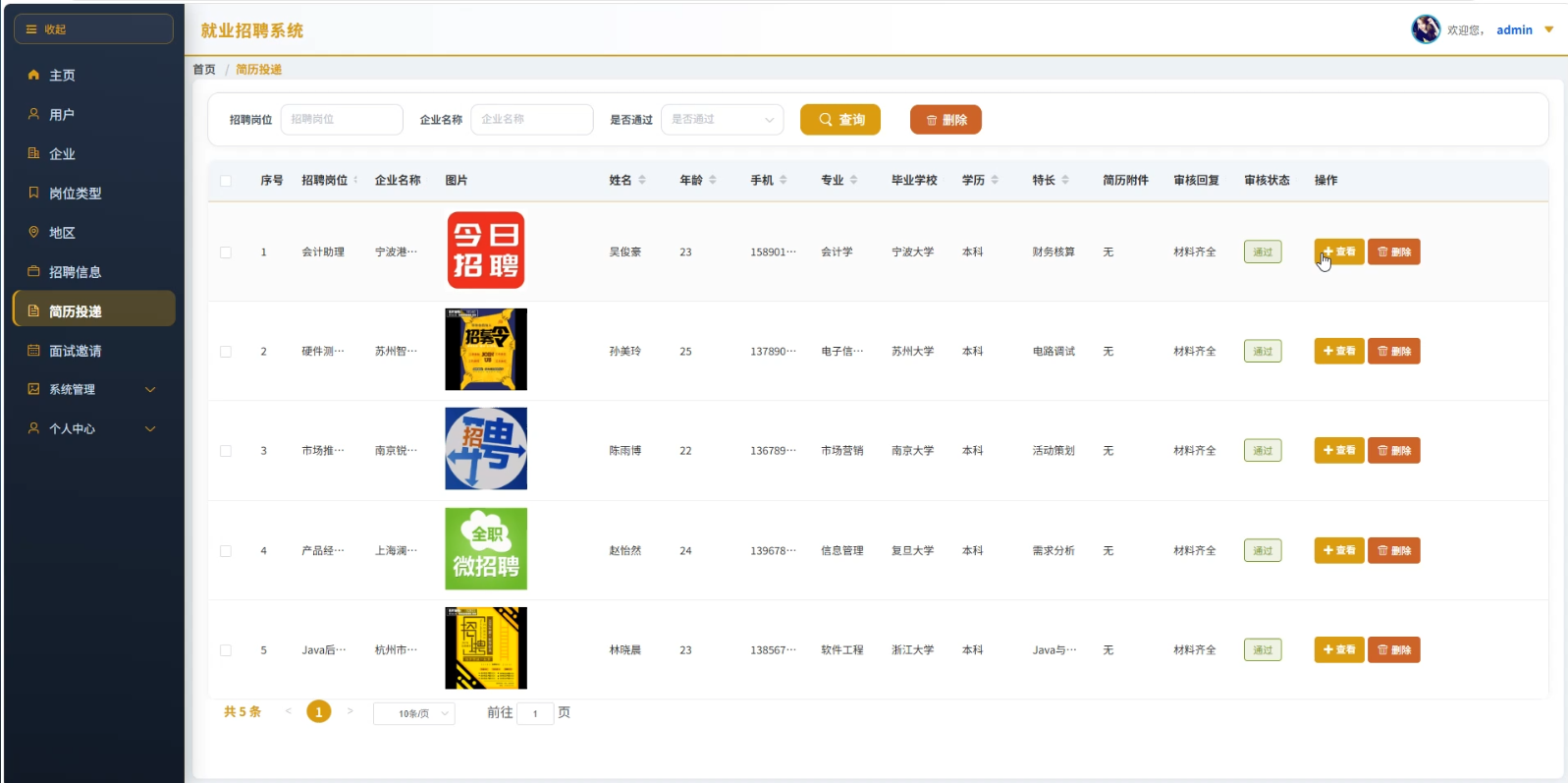Toggle the select-all checkbox in table header
1568x783 pixels.
[226, 181]
